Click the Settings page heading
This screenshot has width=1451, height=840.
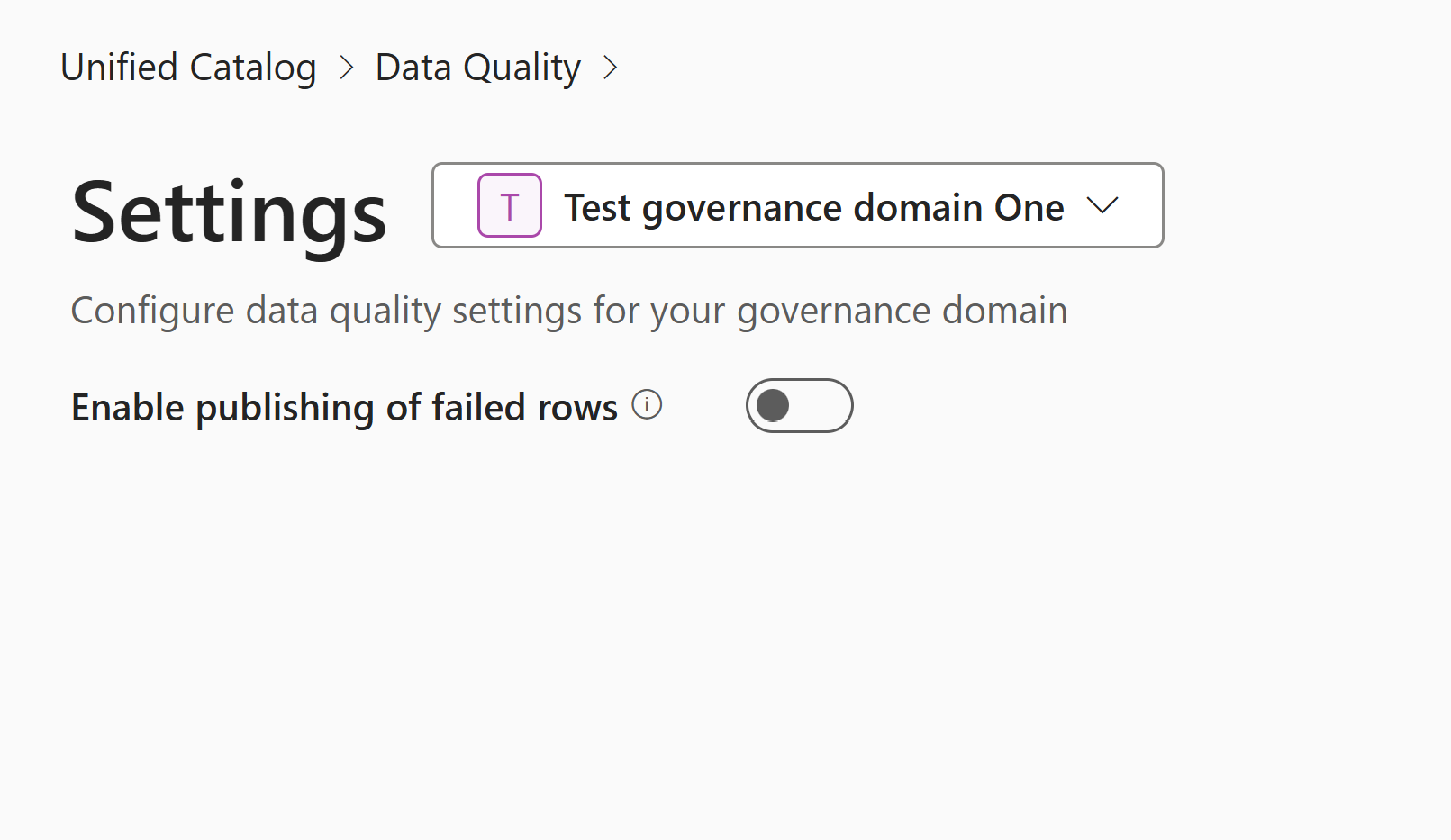229,212
